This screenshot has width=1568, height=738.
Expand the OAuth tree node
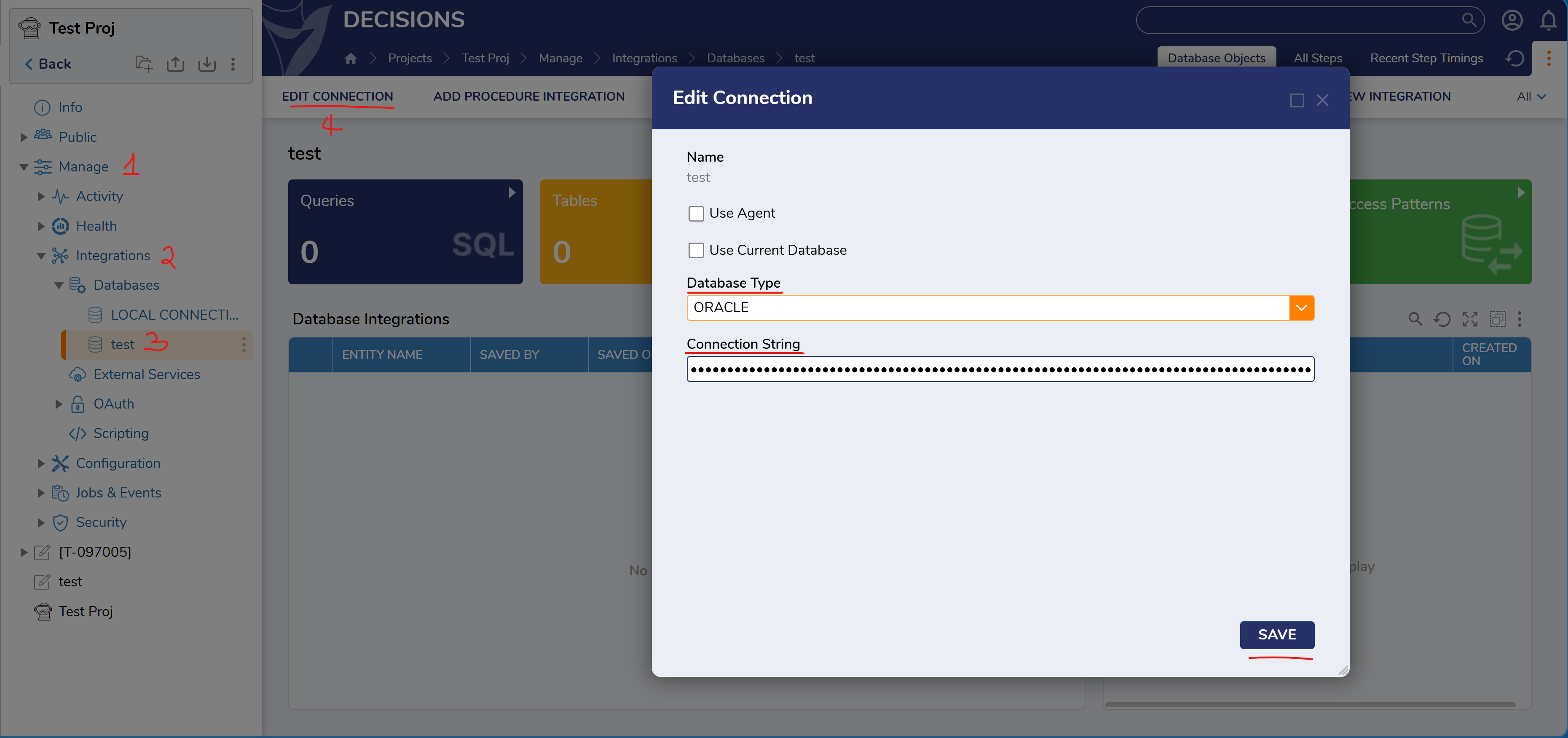[x=59, y=404]
